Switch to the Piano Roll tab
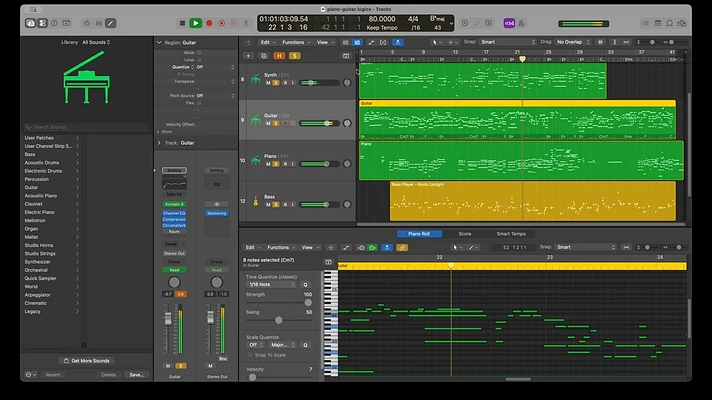Image resolution: width=712 pixels, height=400 pixels. tap(419, 234)
